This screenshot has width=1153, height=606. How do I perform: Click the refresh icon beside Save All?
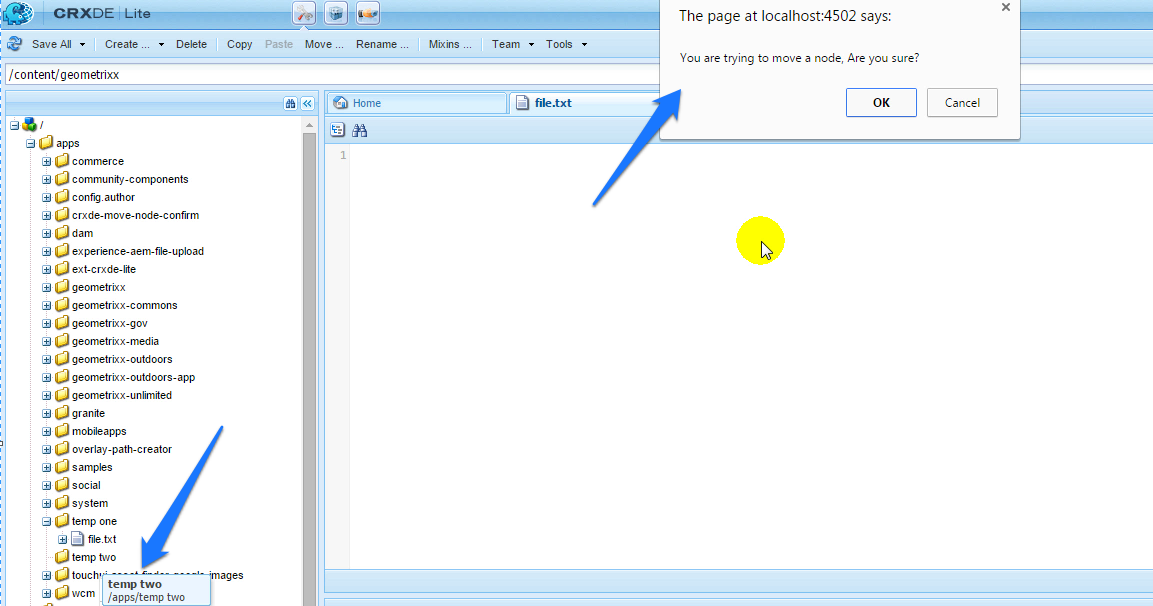point(15,44)
